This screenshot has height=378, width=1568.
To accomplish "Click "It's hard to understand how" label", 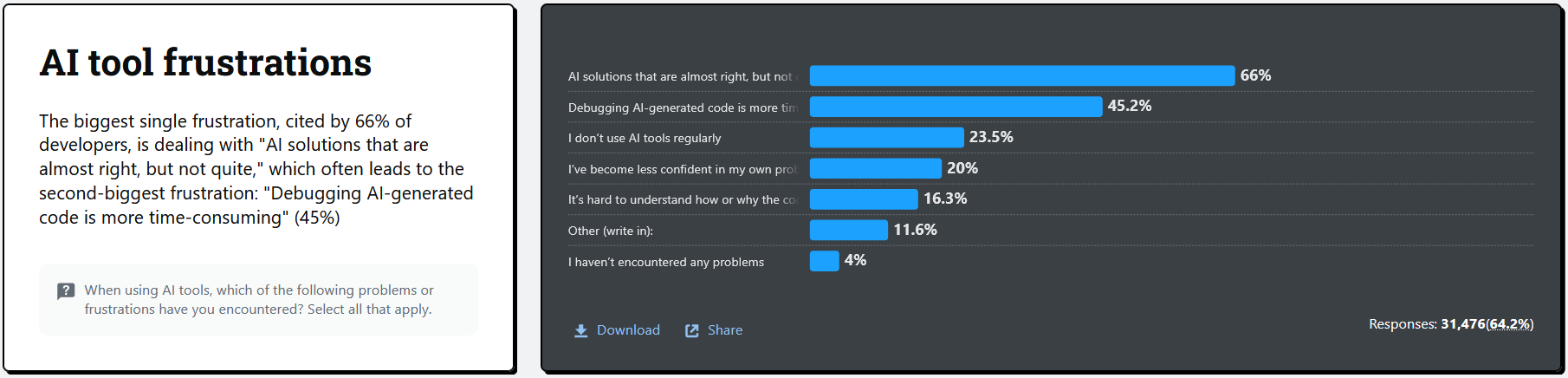I will click(x=683, y=200).
